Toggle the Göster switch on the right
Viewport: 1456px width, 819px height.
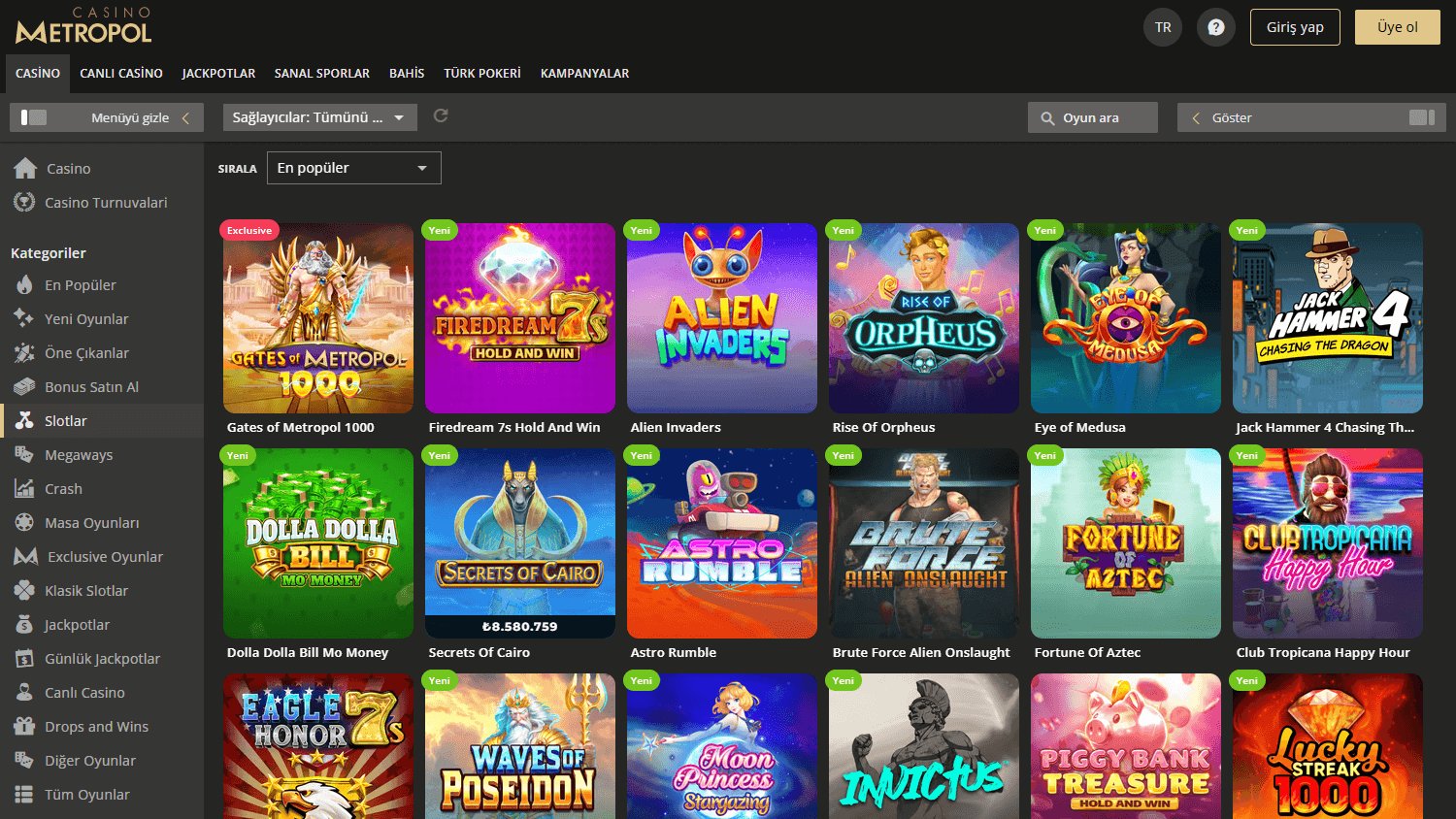1422,116
